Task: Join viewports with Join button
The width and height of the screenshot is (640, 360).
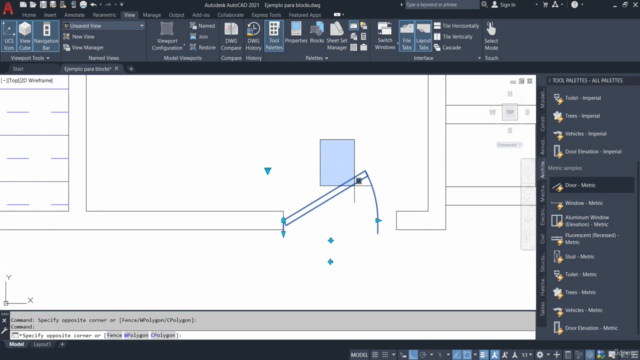Action: click(199, 37)
